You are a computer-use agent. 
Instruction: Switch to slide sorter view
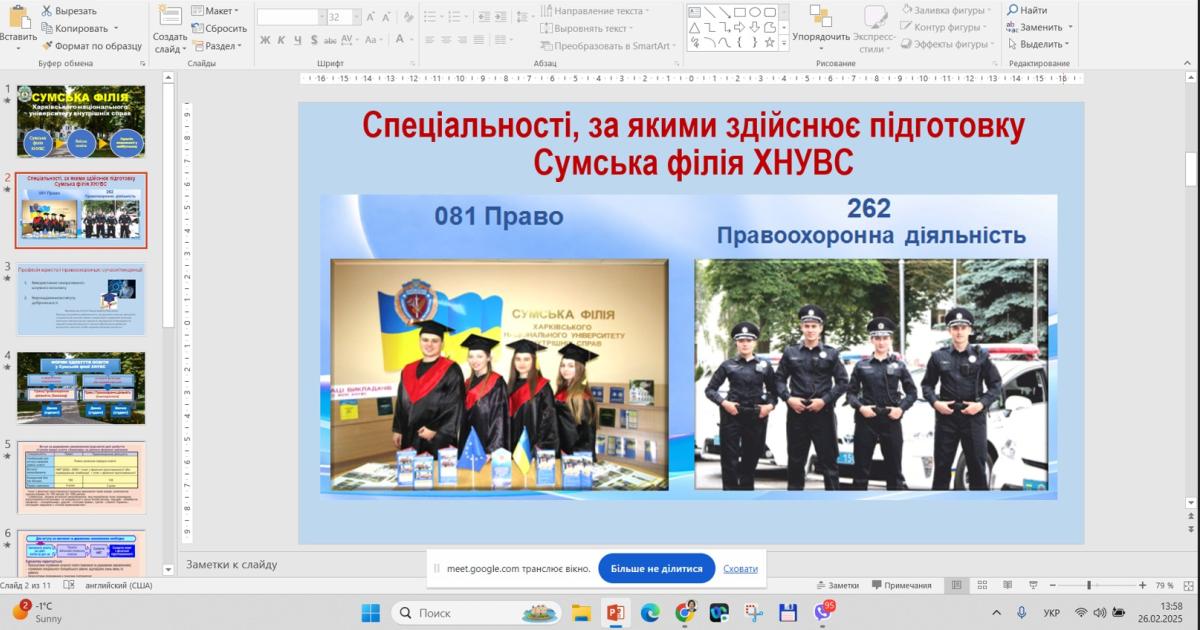pyautogui.click(x=980, y=585)
